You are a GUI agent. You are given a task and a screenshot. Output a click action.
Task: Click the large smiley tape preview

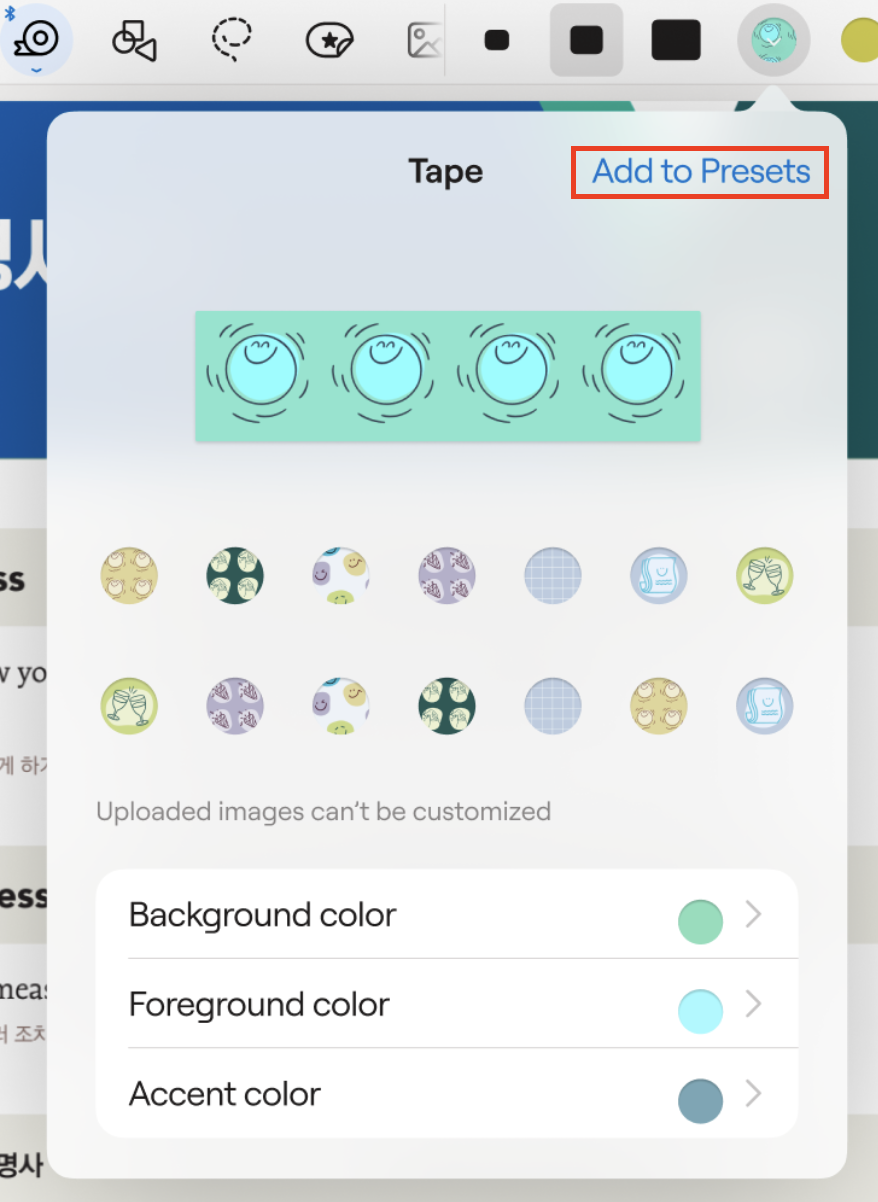(447, 375)
